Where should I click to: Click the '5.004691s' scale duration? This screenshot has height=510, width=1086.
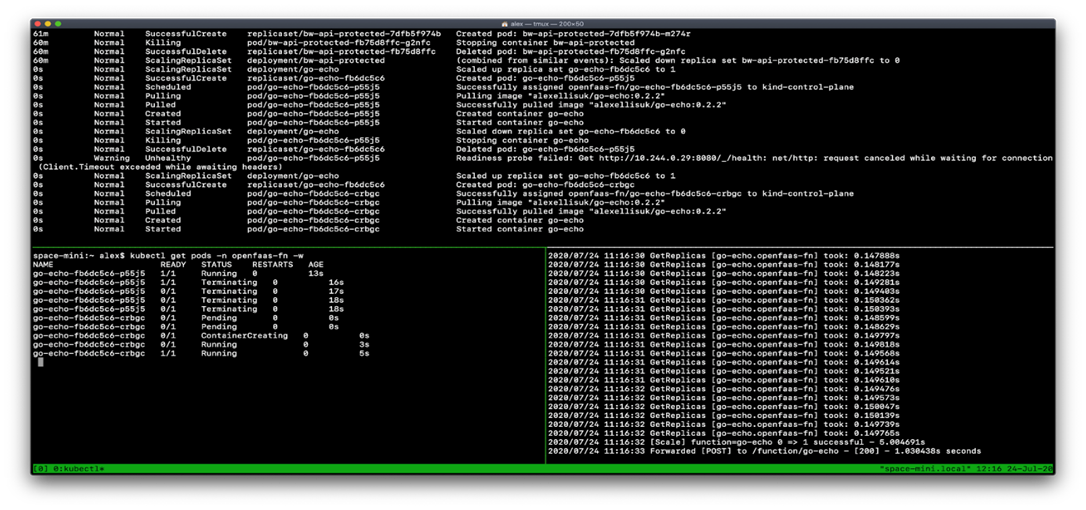coord(900,442)
